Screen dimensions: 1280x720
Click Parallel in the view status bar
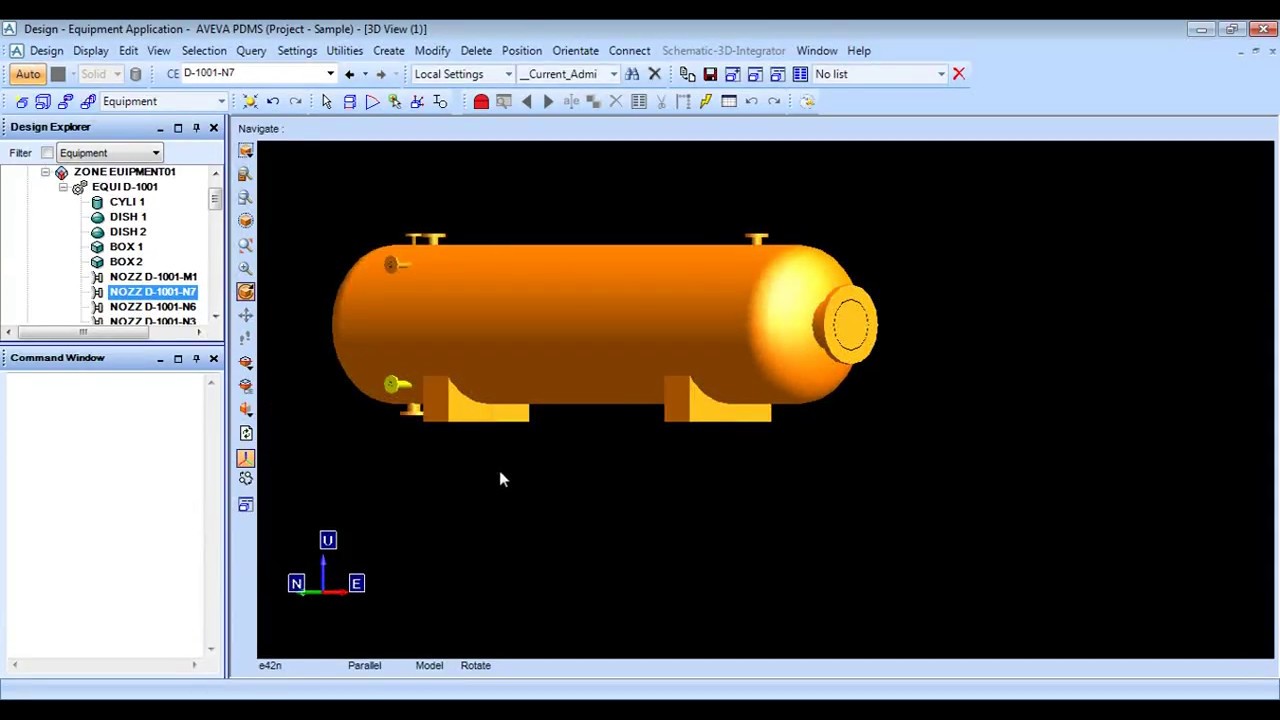tap(364, 666)
